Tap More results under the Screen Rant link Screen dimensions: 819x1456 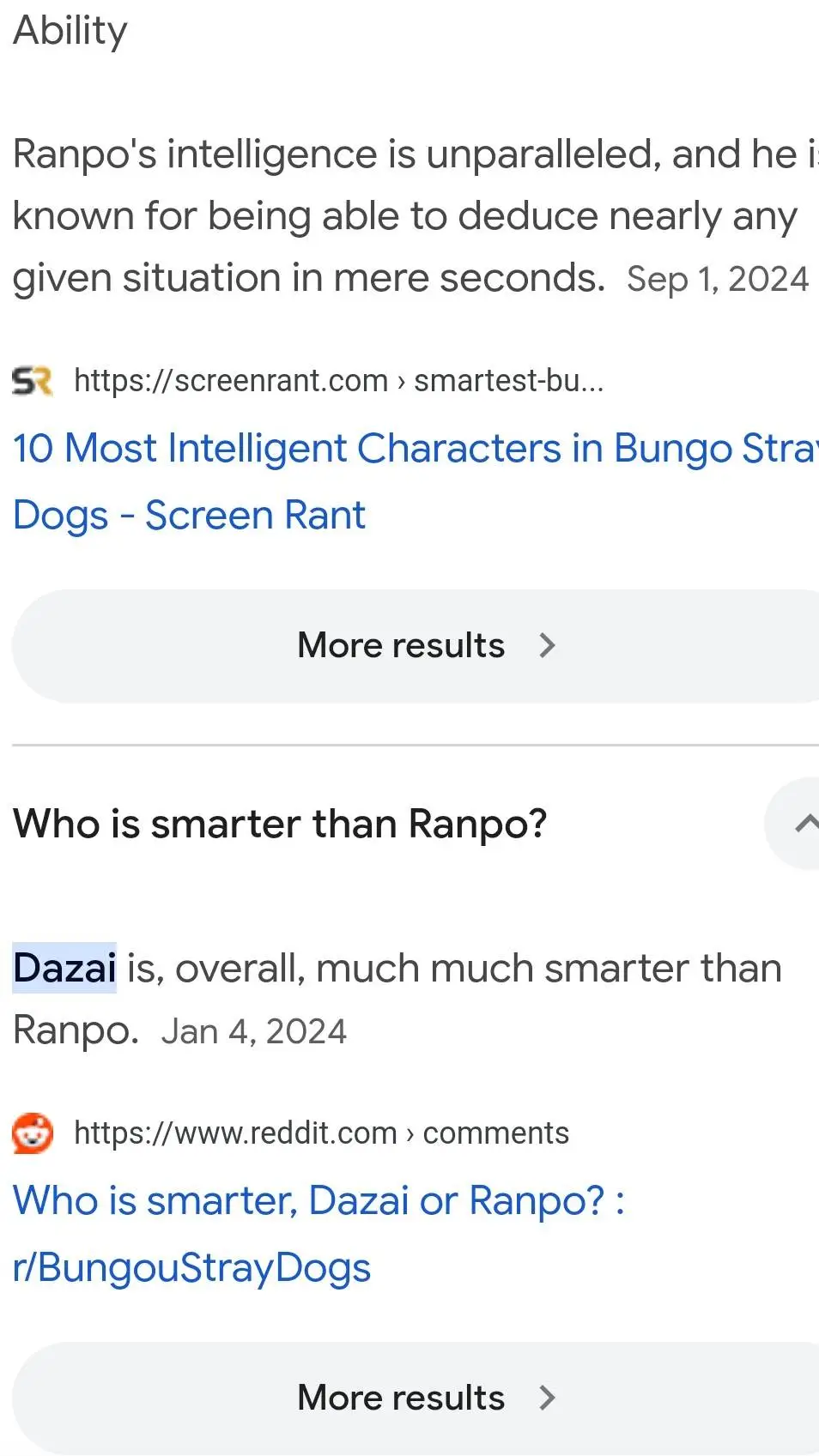(x=401, y=645)
